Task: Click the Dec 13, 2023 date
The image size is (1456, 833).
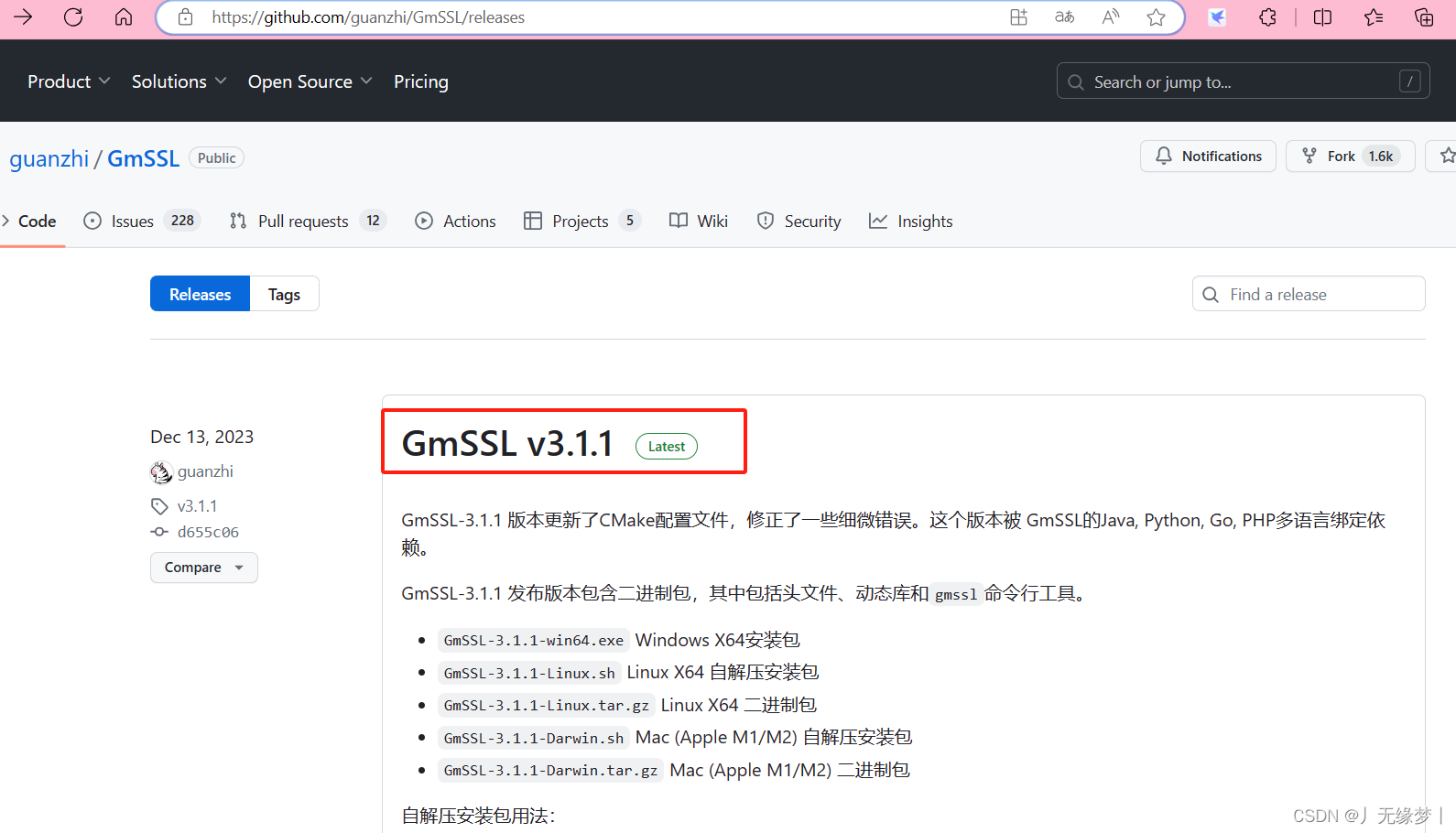Action: click(x=201, y=437)
